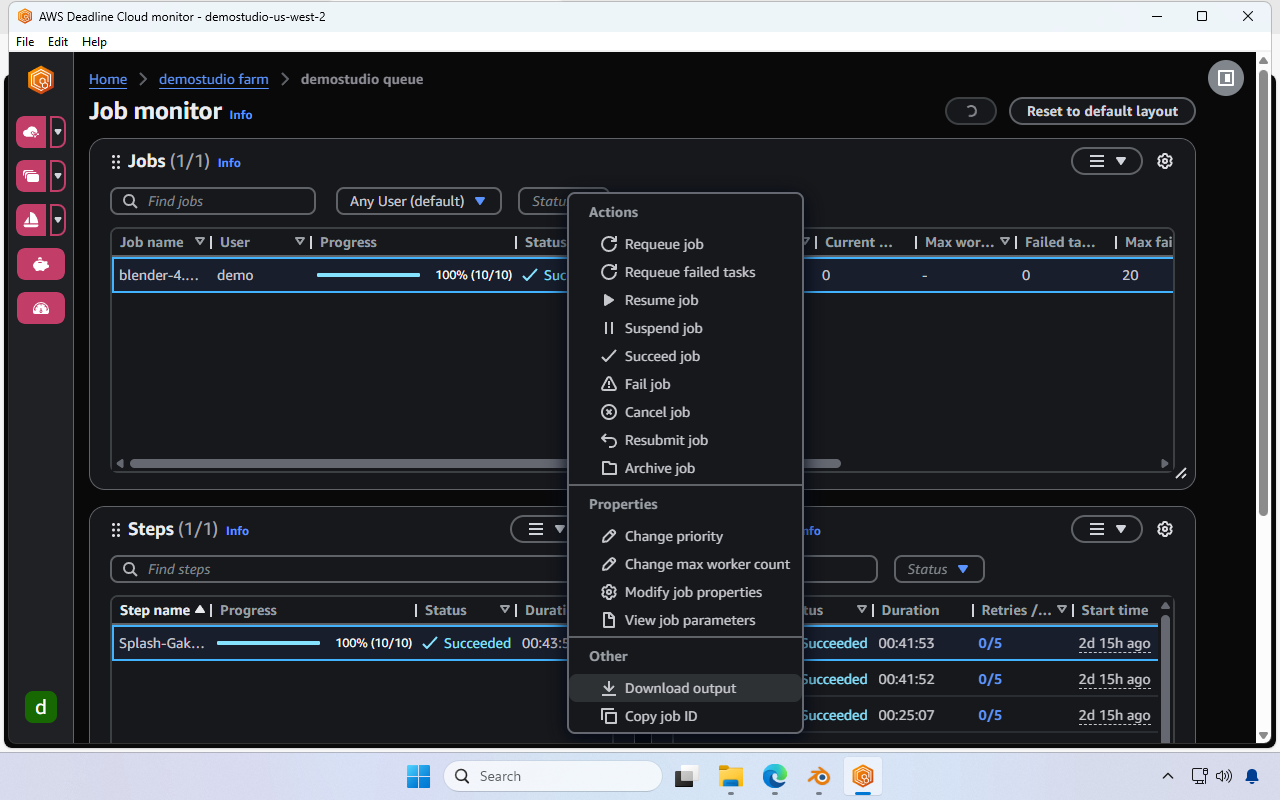Viewport: 1280px width, 800px height.
Task: Open the Status filter dropdown in Steps panel
Action: (938, 568)
